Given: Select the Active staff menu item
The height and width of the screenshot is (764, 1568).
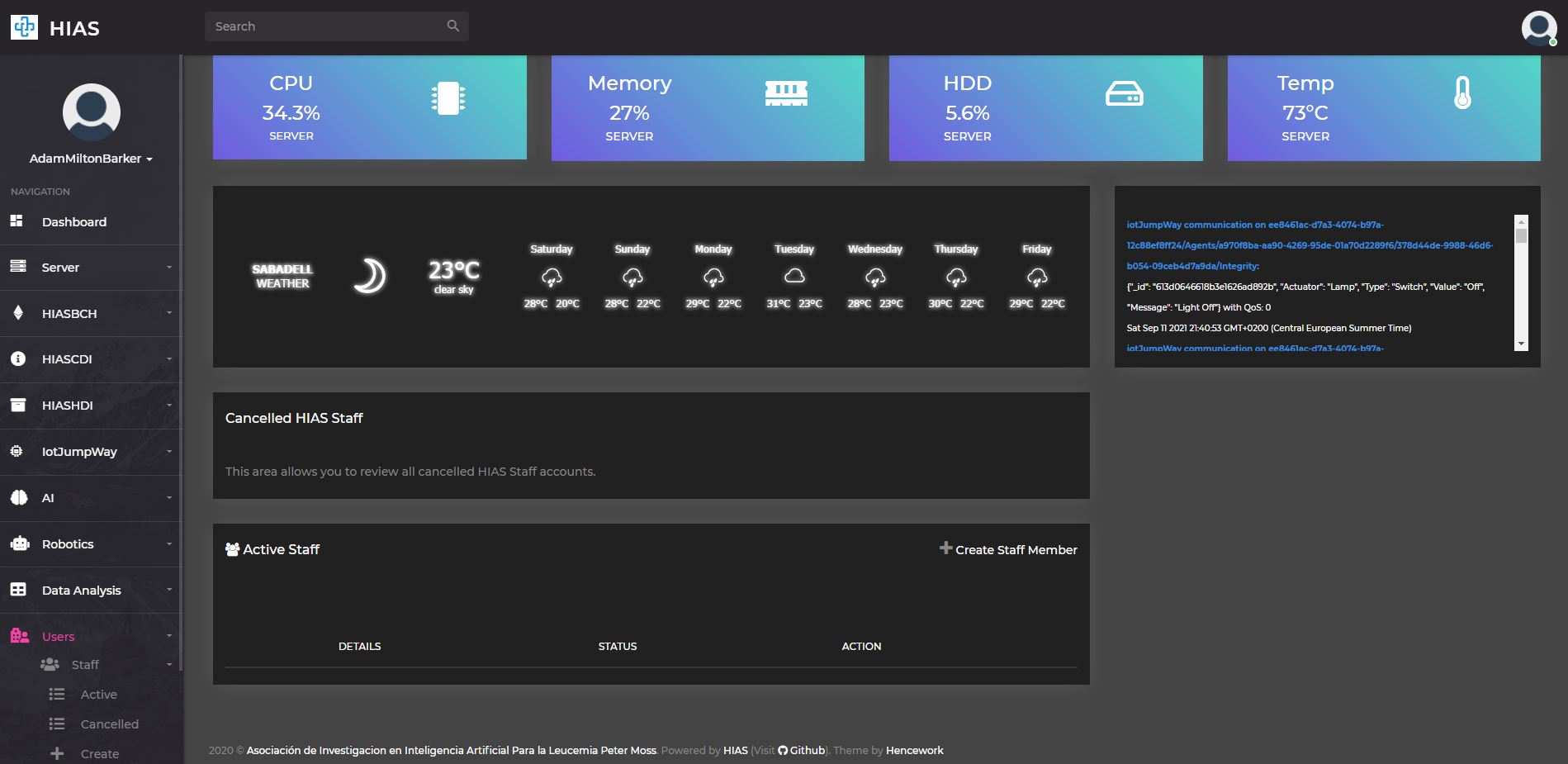Looking at the screenshot, I should point(99,695).
